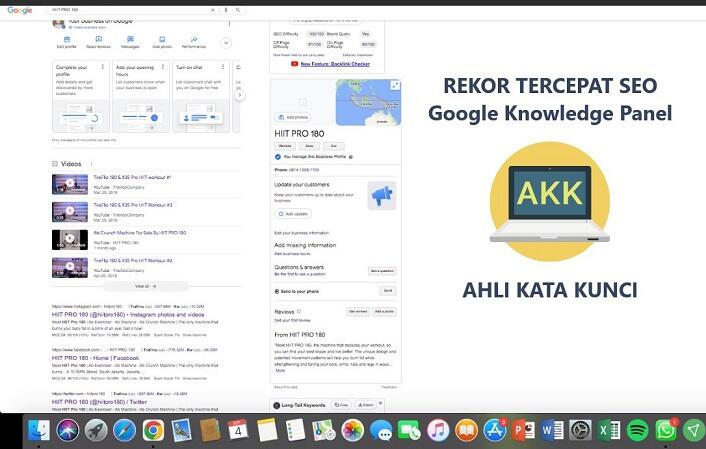Open Read reviews shortcut
This screenshot has width=706, height=449.
pos(98,42)
